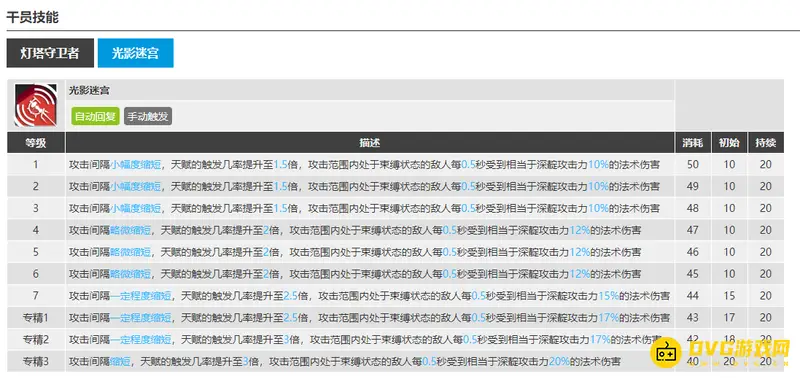Click the 光影迷宫 skill name above 自动回复
Screen dimensions: 800x378
click(x=89, y=91)
